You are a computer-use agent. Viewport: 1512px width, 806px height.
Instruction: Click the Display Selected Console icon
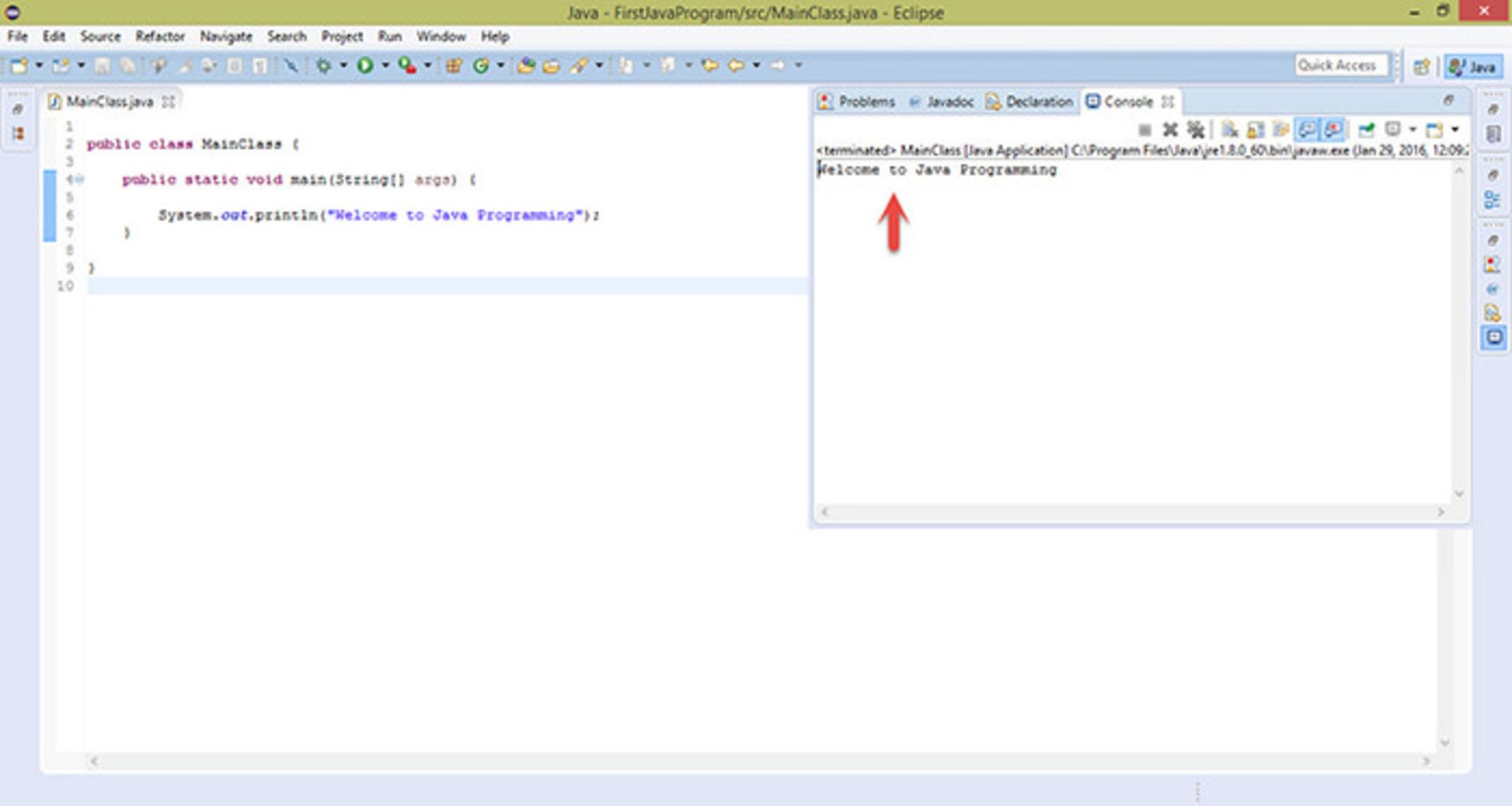coord(1393,129)
